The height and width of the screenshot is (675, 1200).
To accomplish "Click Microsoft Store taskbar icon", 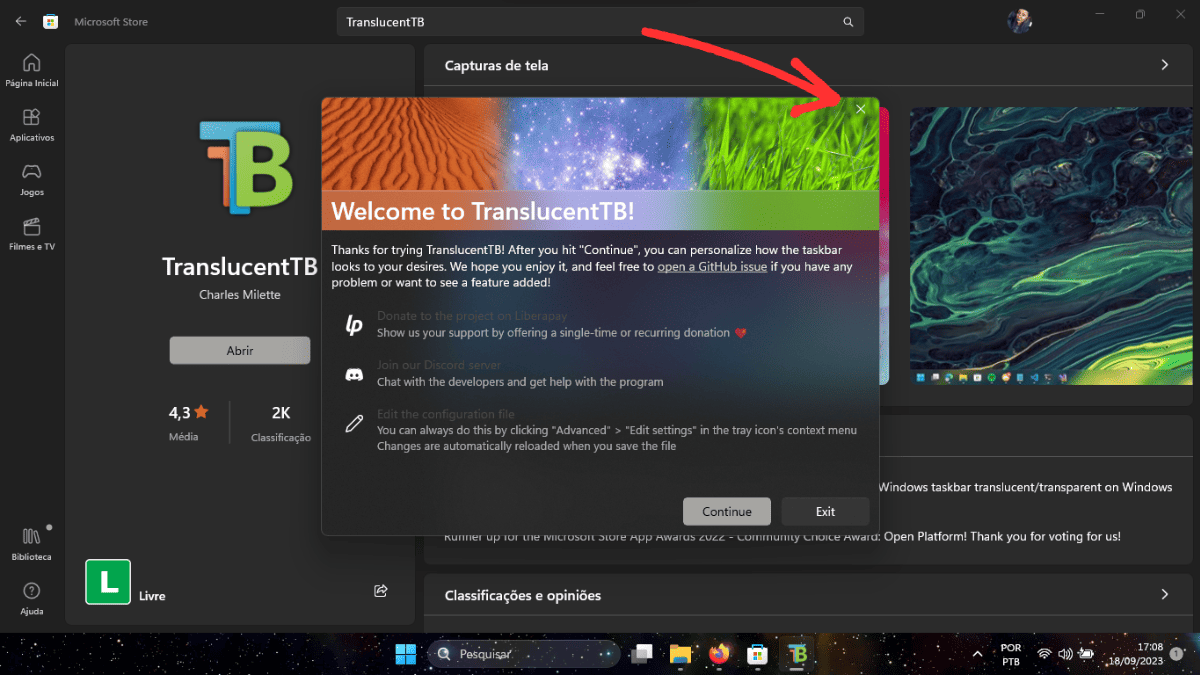I will tap(758, 654).
